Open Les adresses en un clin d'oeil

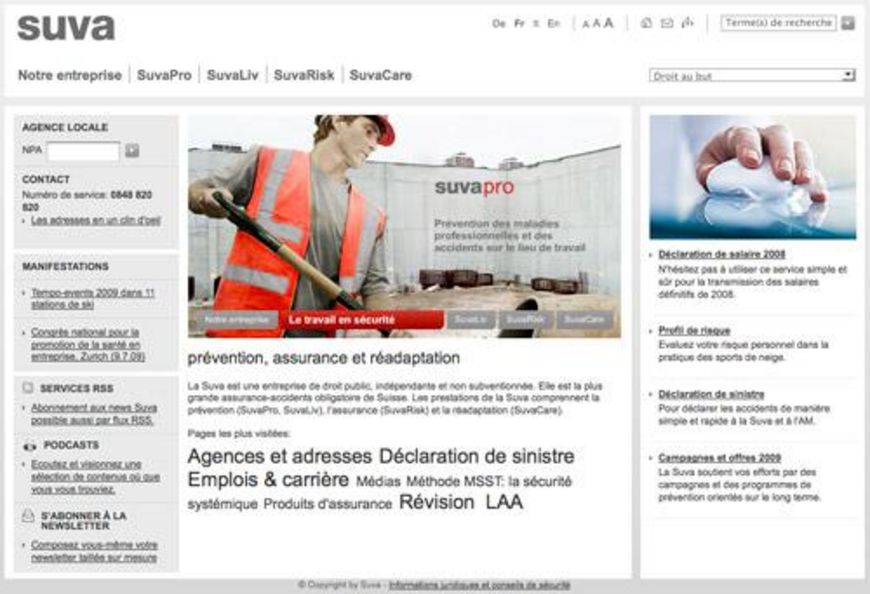tap(95, 221)
